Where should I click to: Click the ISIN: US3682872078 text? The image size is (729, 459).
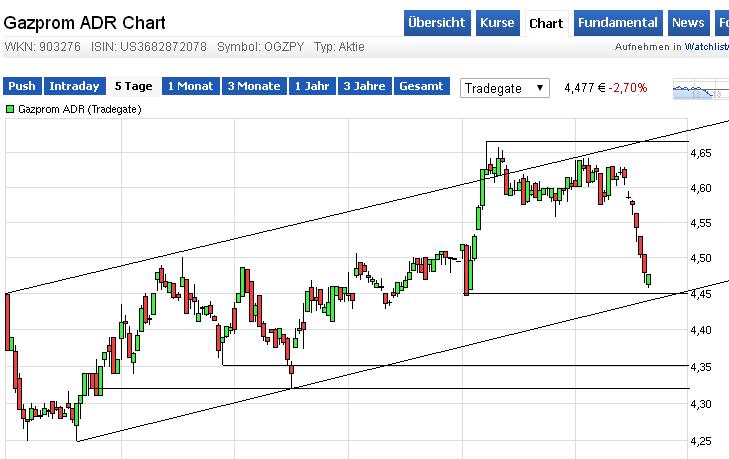(x=149, y=47)
